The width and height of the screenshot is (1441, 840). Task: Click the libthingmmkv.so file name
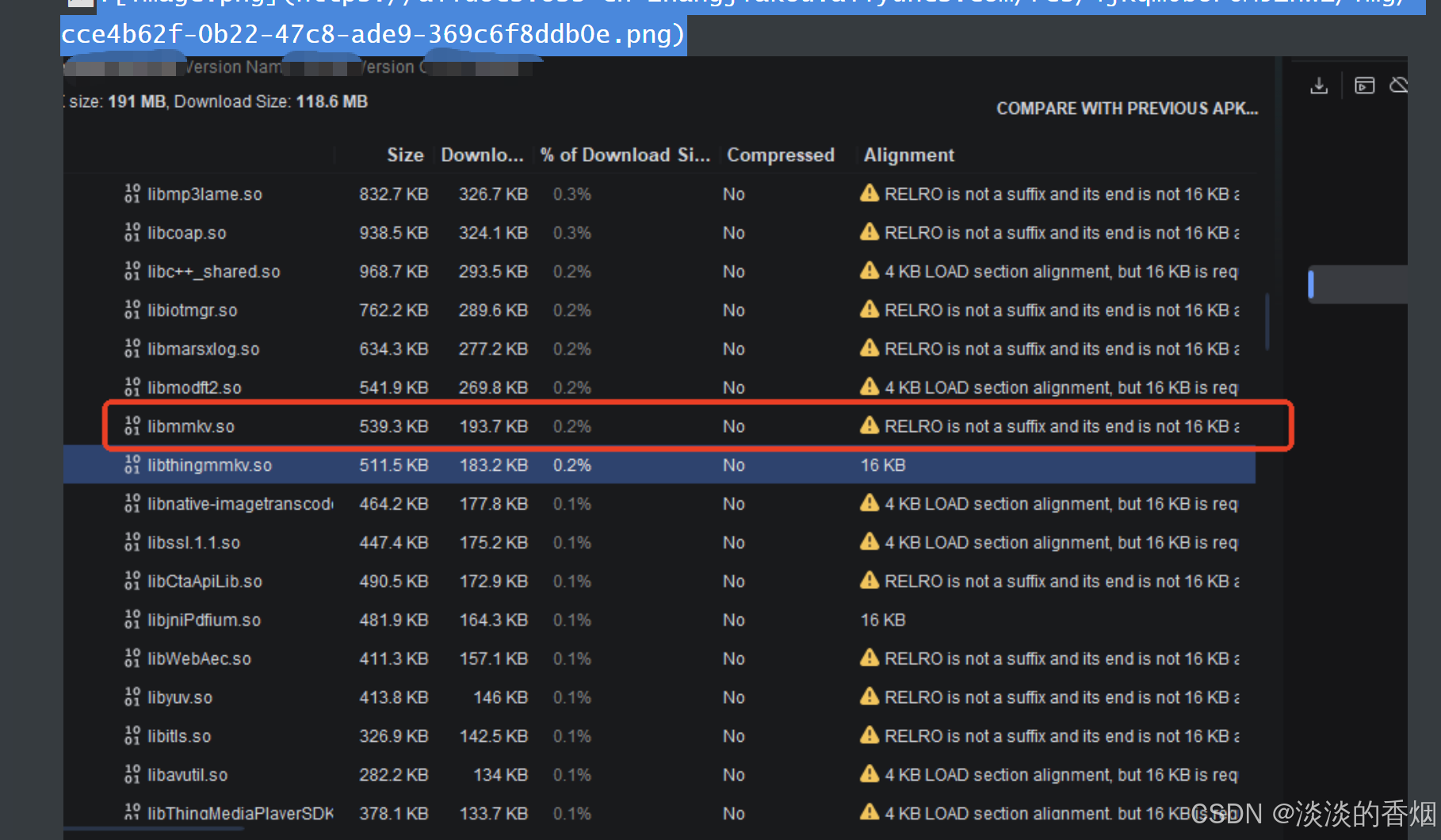pos(210,465)
